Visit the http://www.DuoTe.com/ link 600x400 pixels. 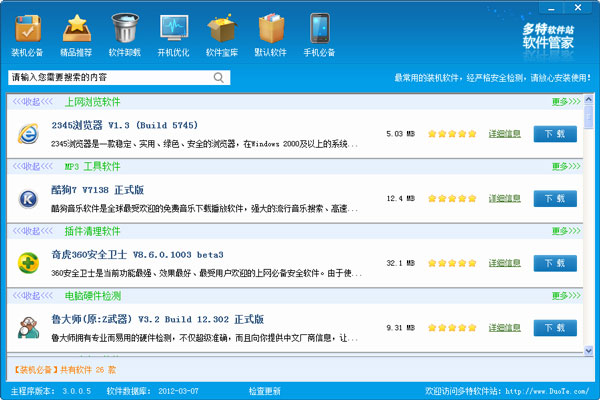tap(547, 391)
